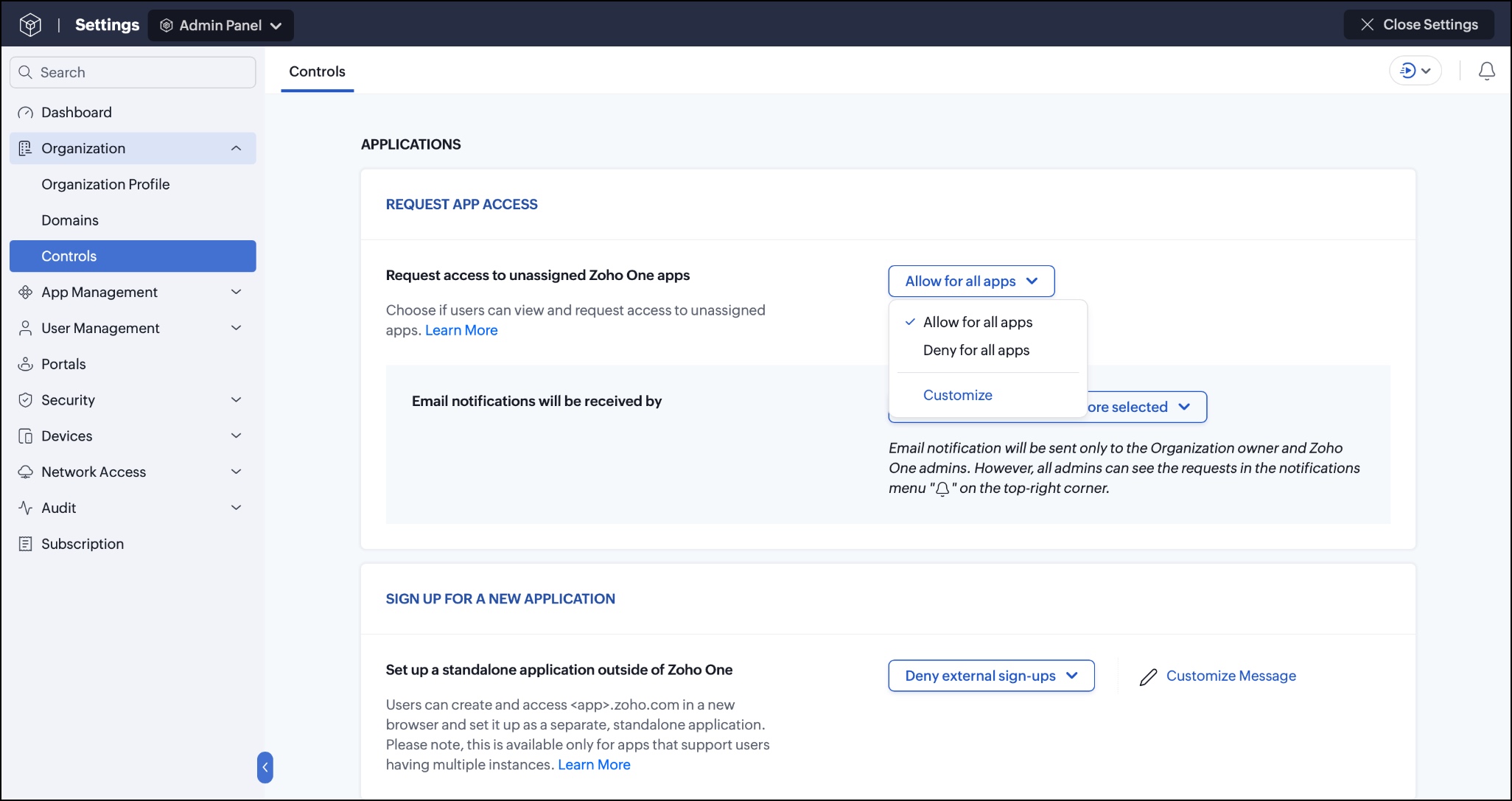Click the Devices icon
The height and width of the screenshot is (801, 1512).
tap(25, 436)
